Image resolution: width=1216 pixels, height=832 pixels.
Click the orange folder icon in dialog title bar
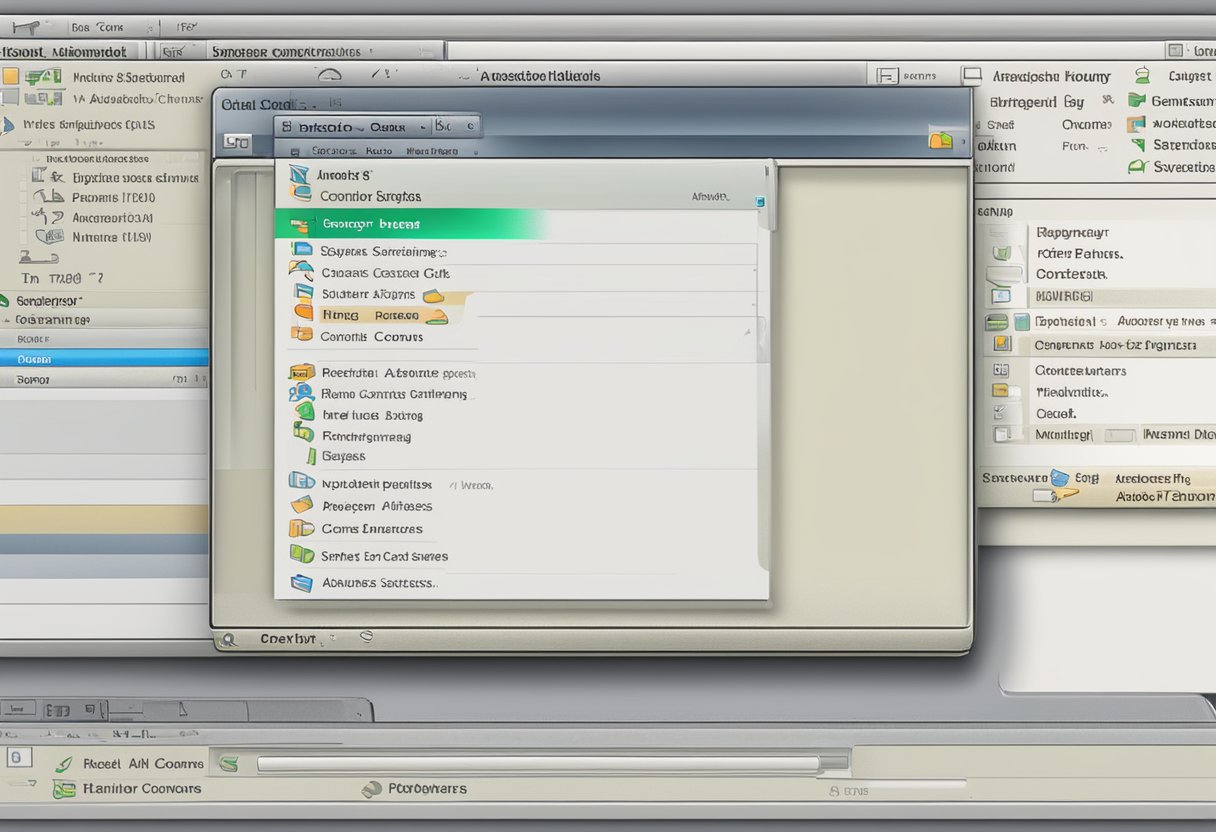940,140
